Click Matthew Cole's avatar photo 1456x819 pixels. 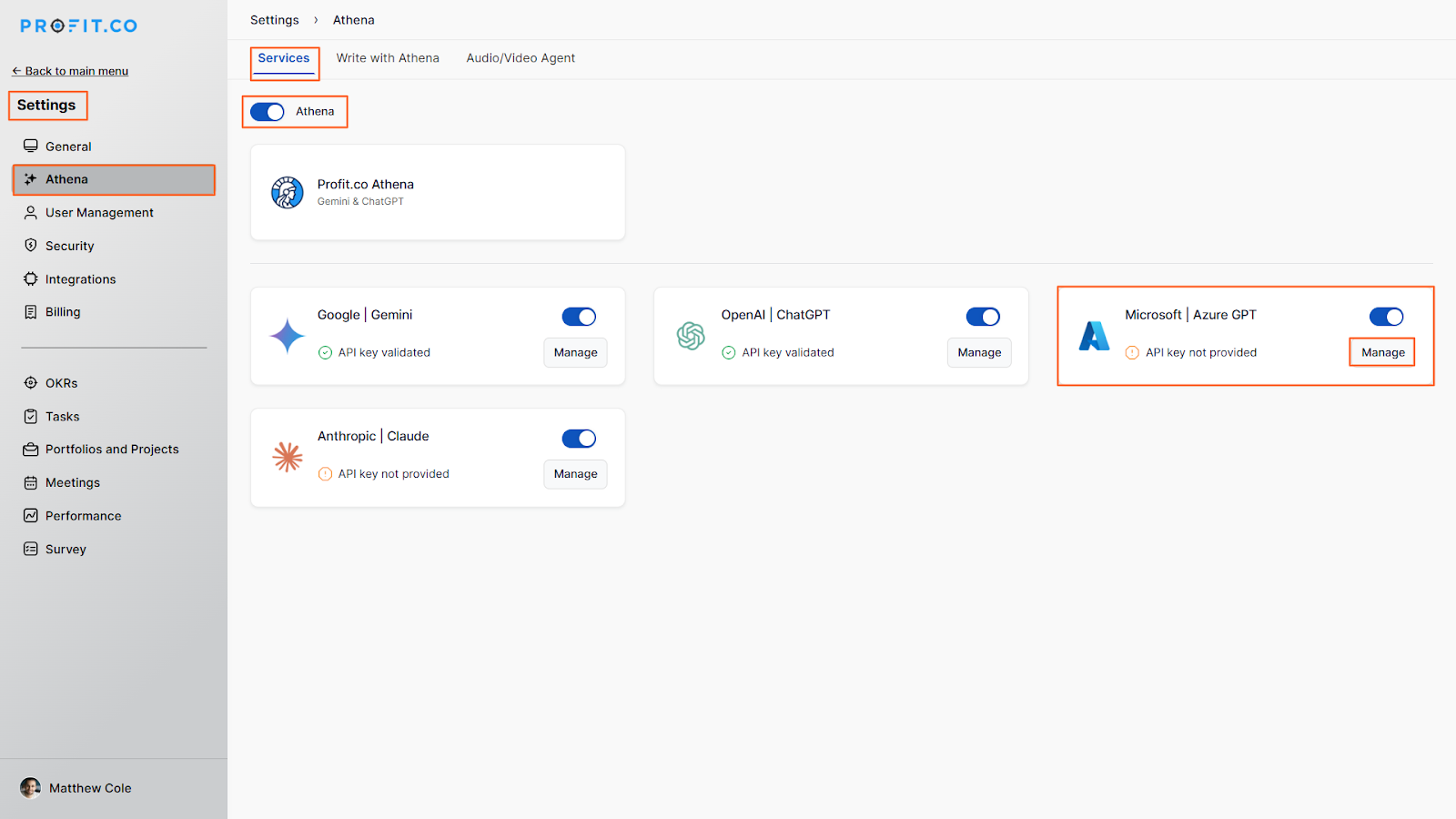tap(31, 788)
